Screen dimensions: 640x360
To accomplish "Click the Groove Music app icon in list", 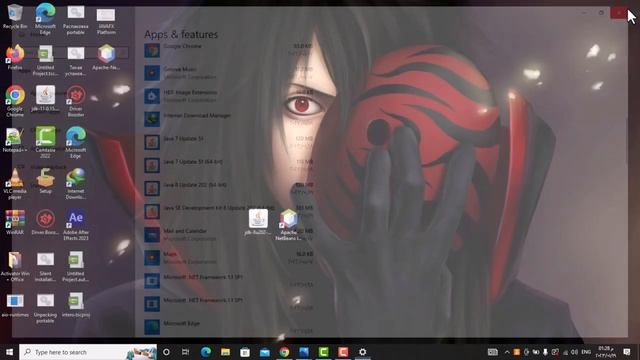I will [152, 73].
